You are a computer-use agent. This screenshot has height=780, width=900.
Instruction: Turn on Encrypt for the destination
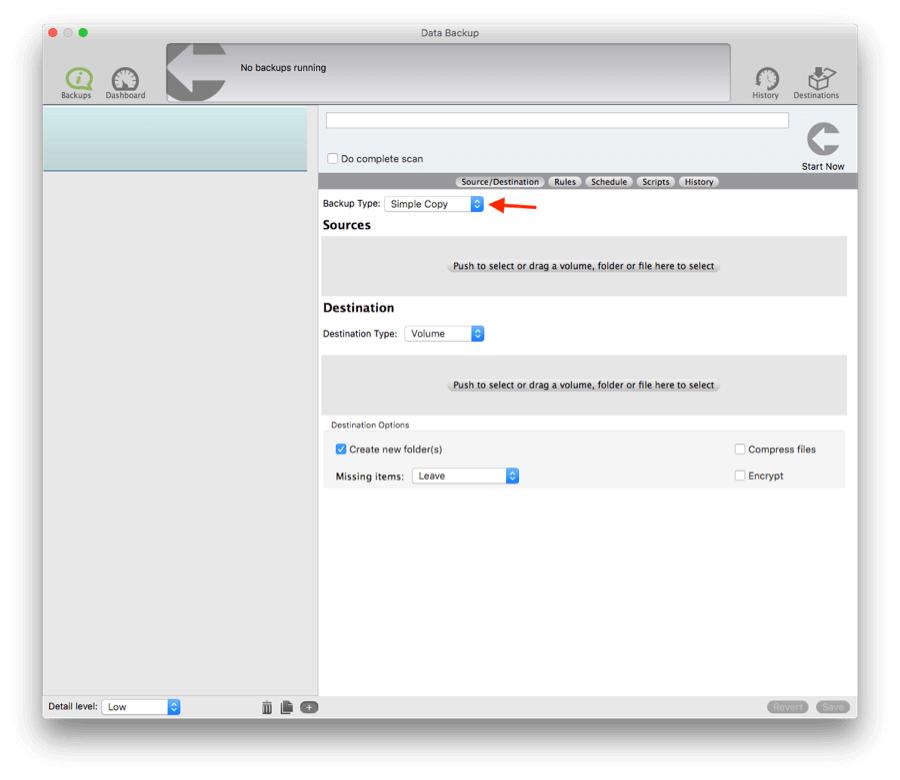tap(740, 475)
